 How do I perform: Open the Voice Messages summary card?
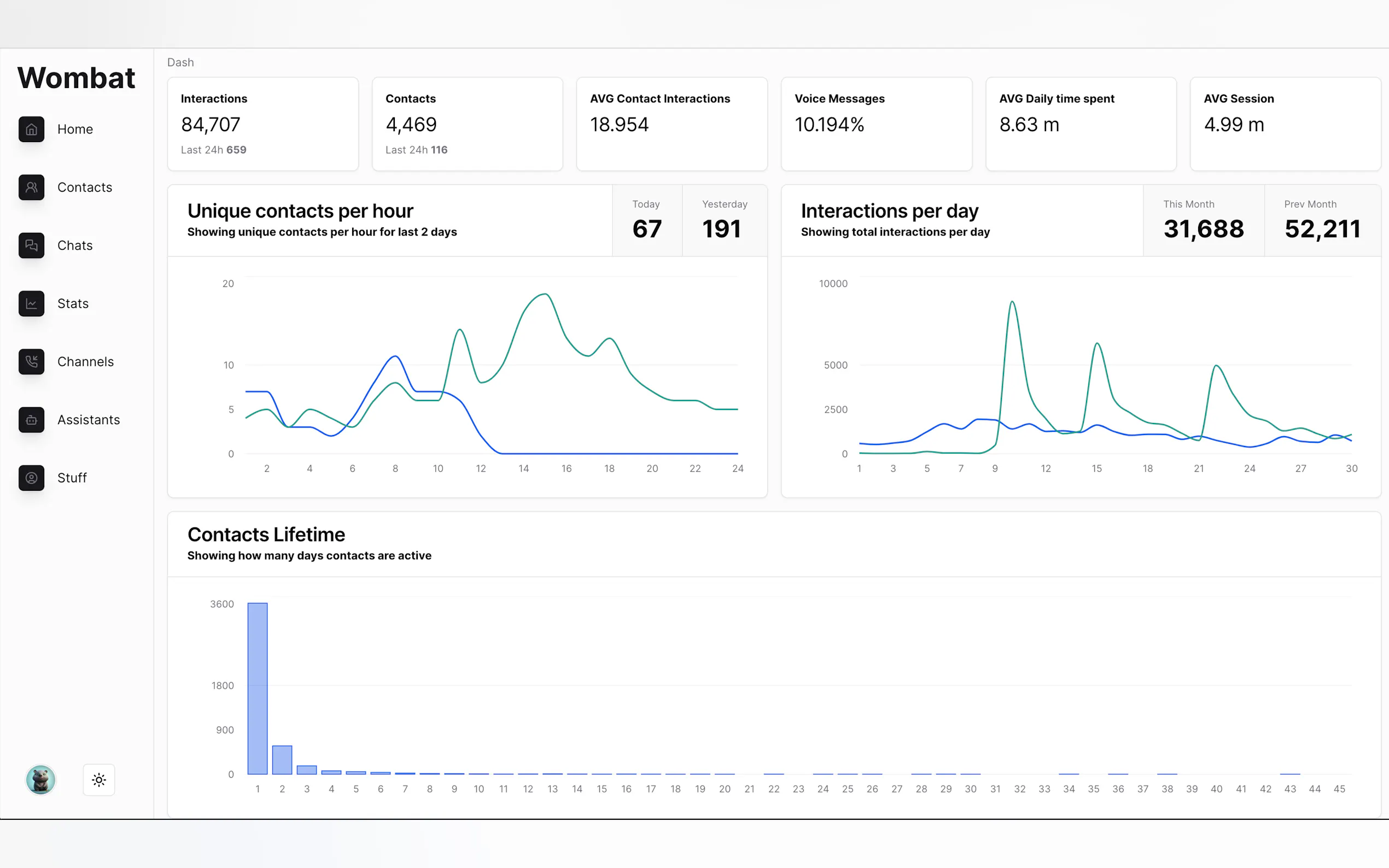coord(876,124)
